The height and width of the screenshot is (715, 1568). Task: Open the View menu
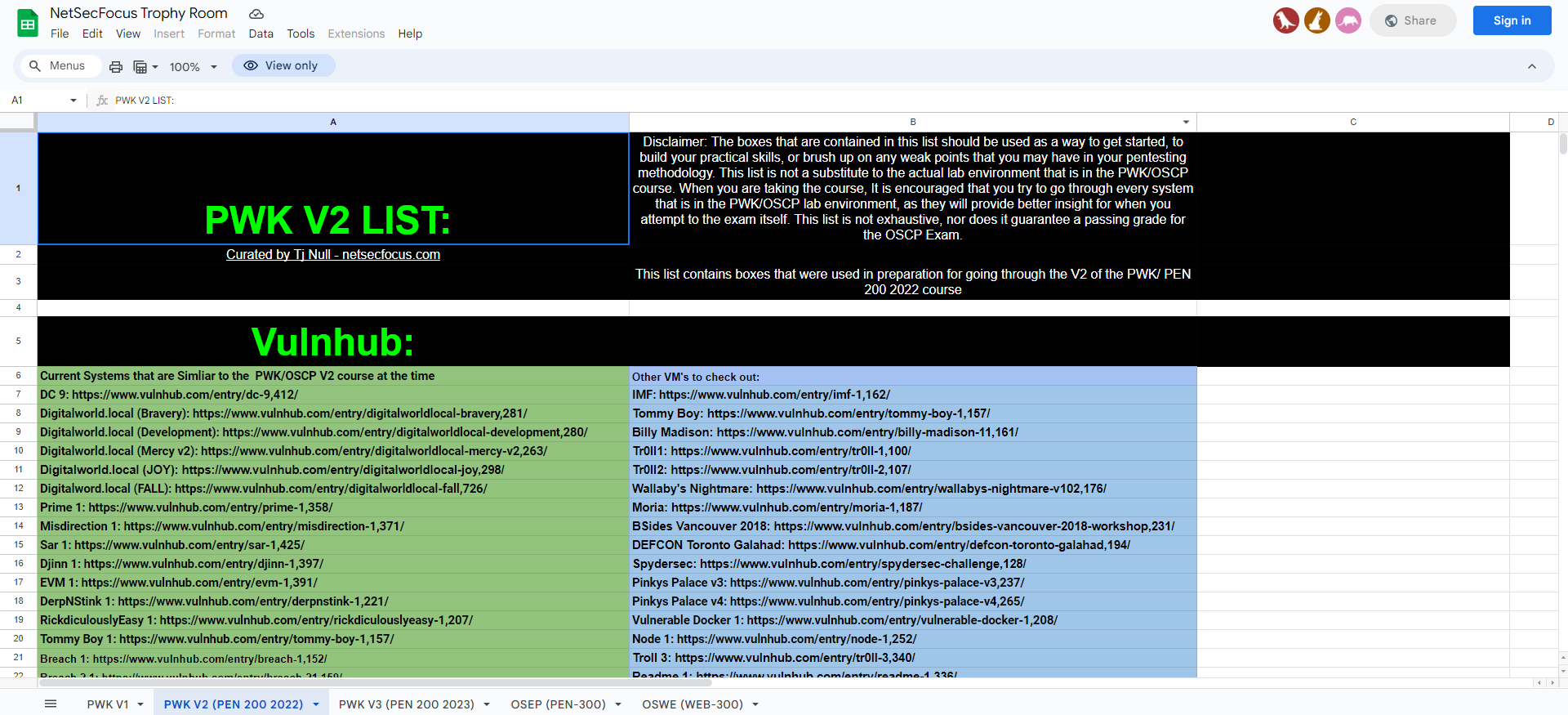pyautogui.click(x=128, y=34)
